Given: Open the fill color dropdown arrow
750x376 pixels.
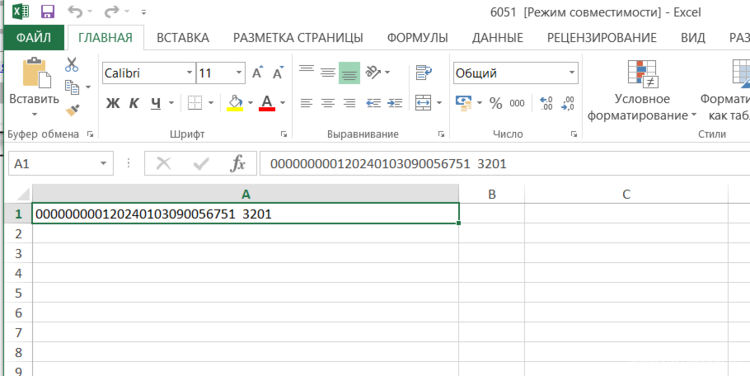Looking at the screenshot, I should 250,103.
